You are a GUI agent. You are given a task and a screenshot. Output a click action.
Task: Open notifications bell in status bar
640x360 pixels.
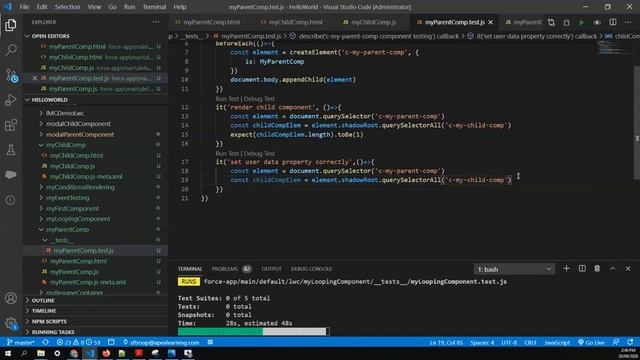coord(631,342)
